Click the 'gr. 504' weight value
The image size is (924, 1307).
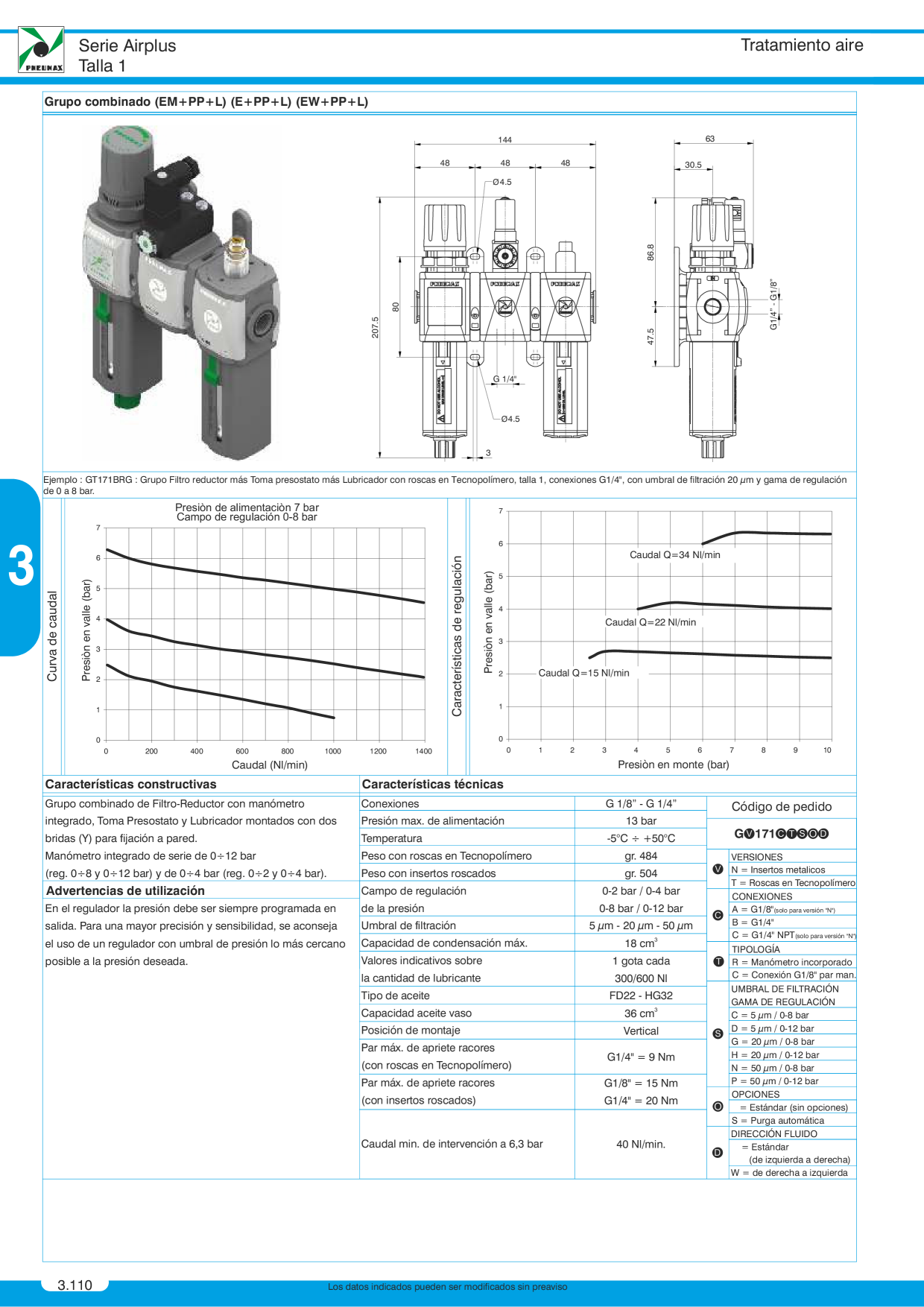click(x=641, y=873)
